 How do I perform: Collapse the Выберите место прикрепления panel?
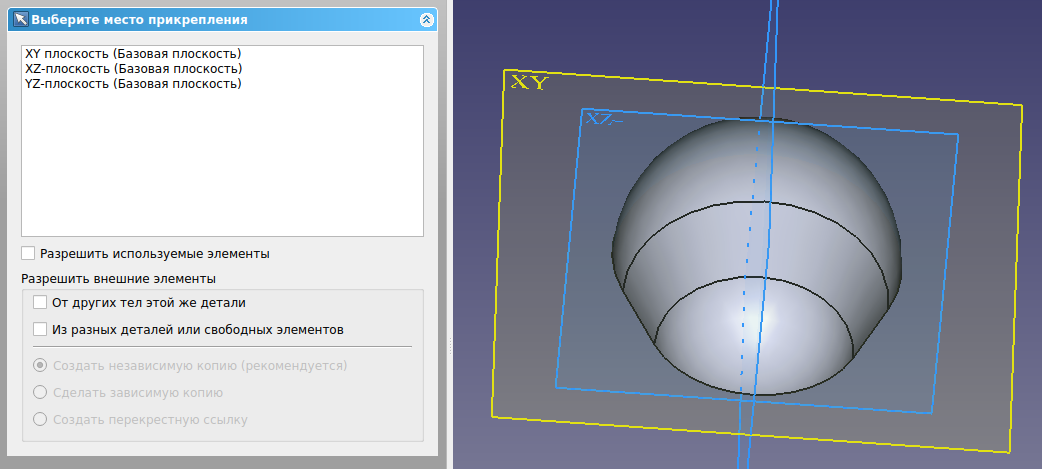coord(427,20)
